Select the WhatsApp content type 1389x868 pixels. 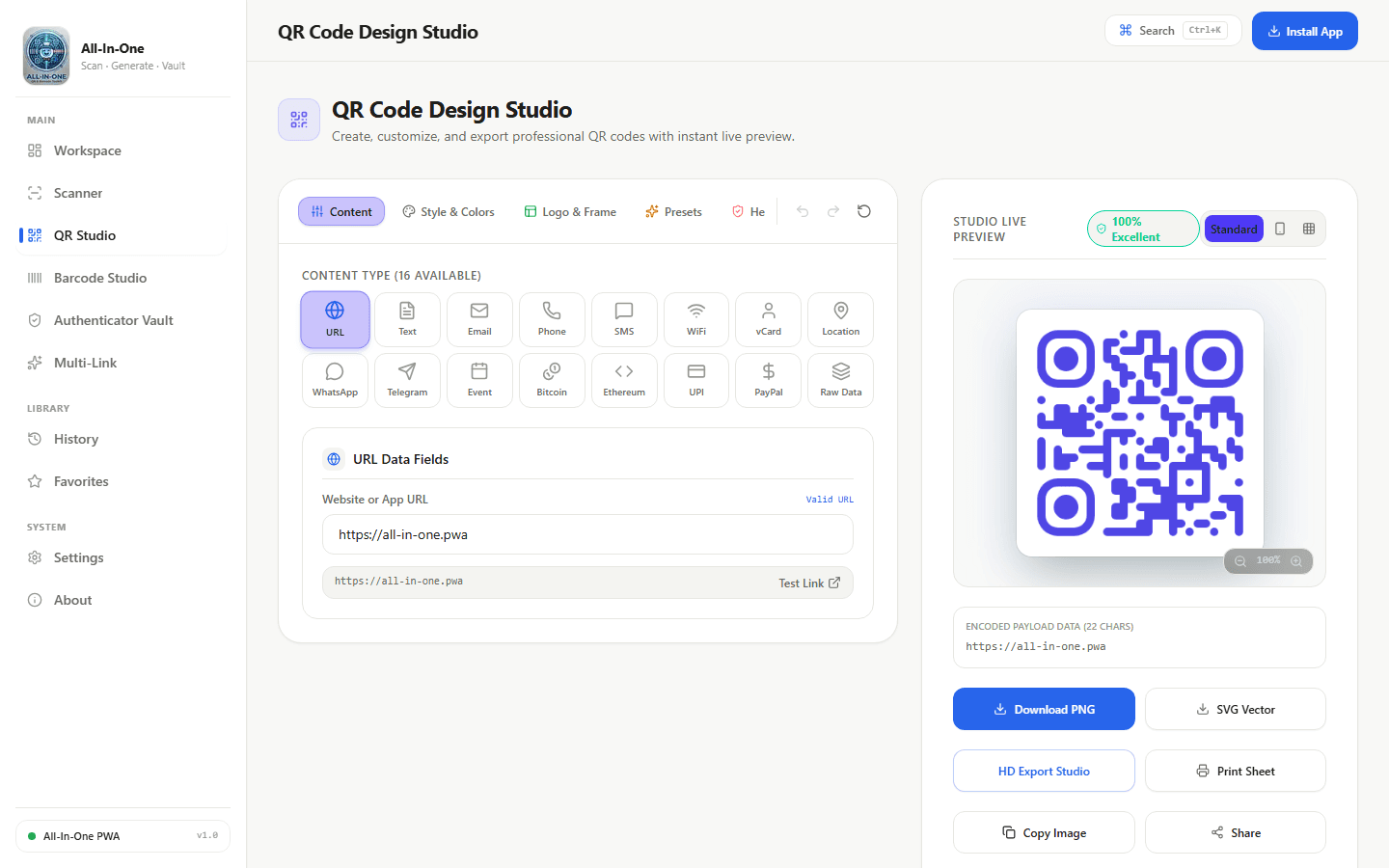[x=335, y=380]
